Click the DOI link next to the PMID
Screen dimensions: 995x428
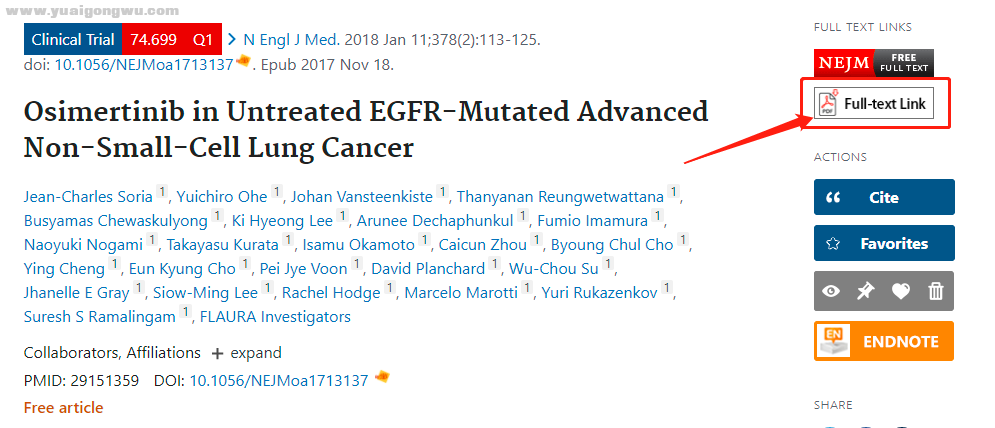point(279,381)
